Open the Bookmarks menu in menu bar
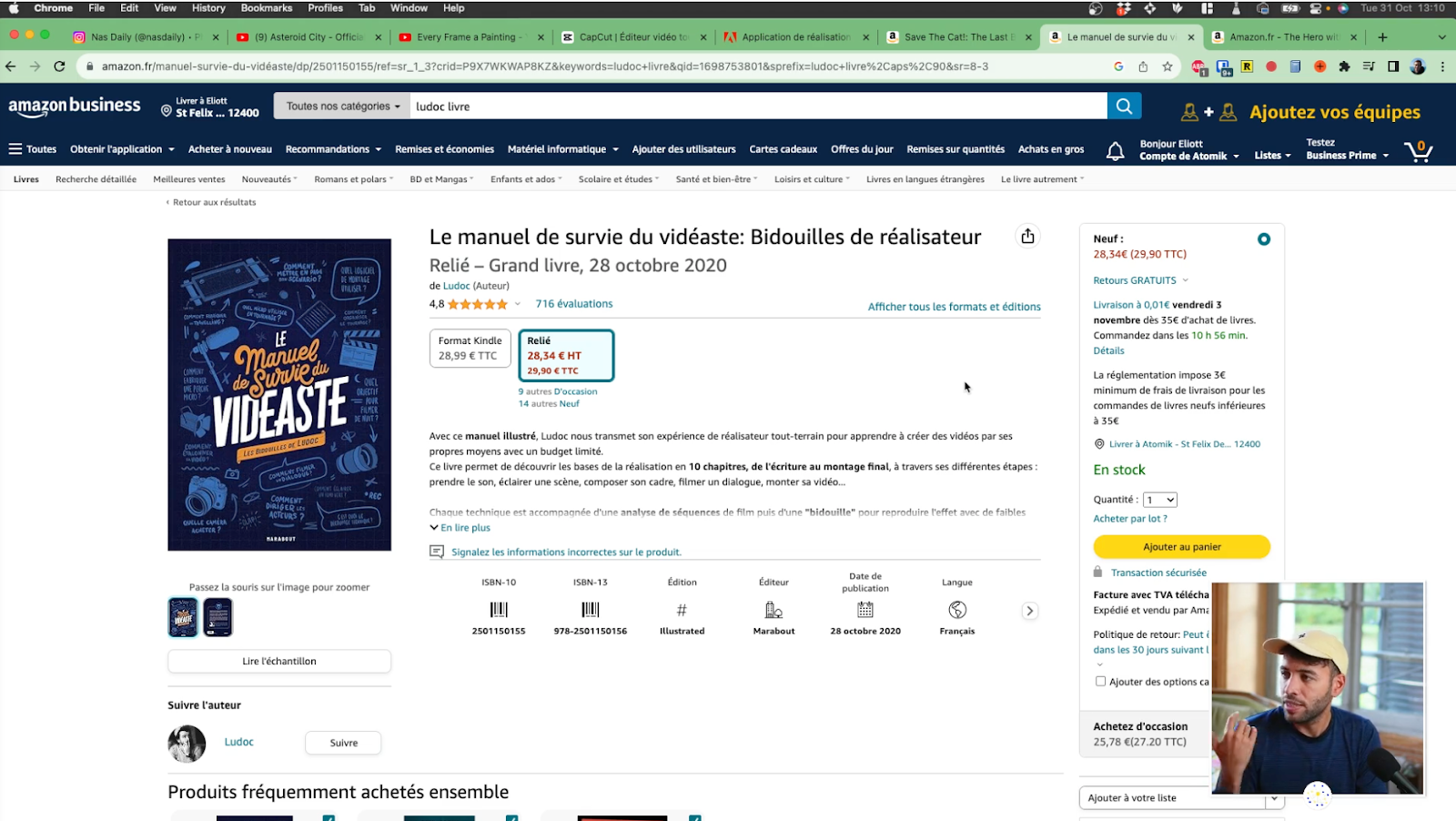Image resolution: width=1456 pixels, height=821 pixels. pos(267,8)
